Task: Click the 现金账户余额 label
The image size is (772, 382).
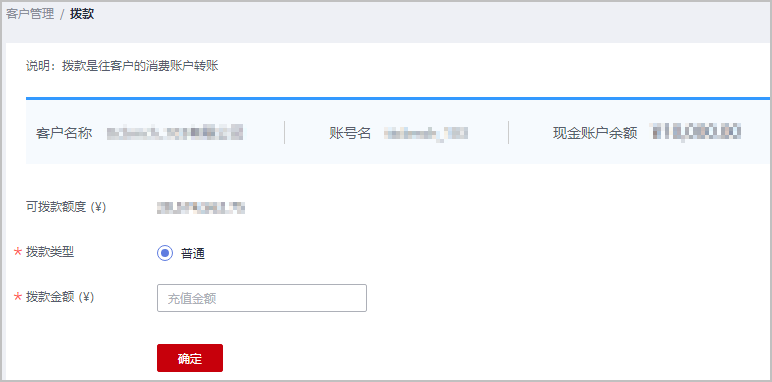Action: 595,133
